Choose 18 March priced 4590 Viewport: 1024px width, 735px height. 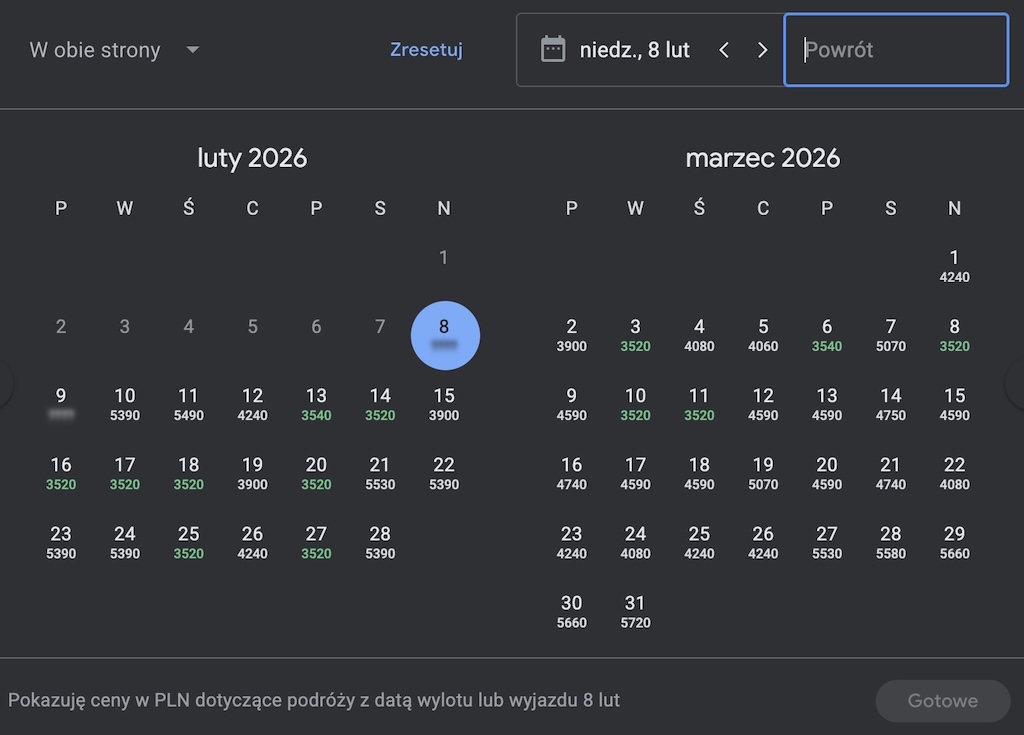pyautogui.click(x=699, y=474)
